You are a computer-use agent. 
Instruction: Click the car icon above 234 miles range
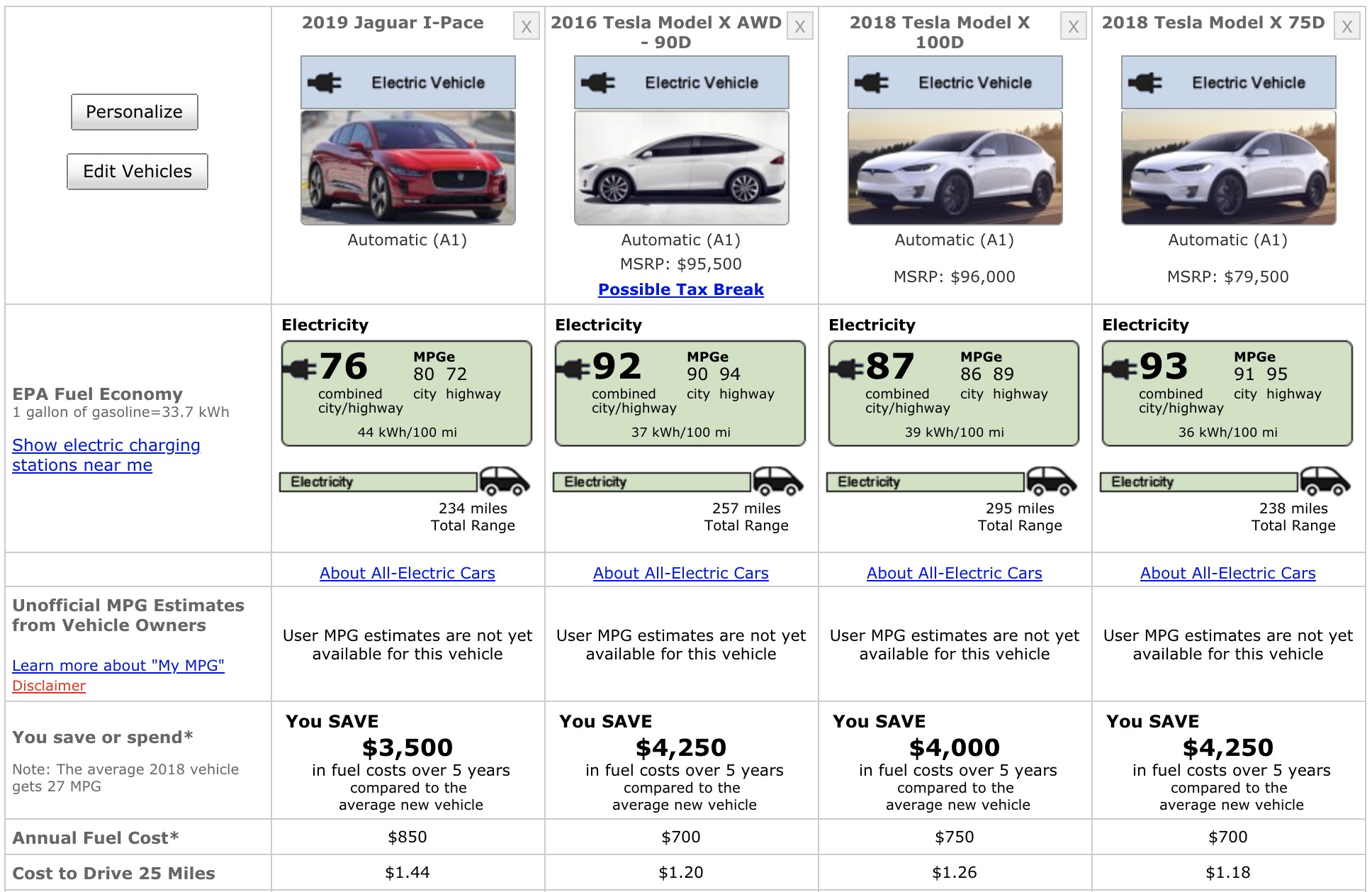505,481
